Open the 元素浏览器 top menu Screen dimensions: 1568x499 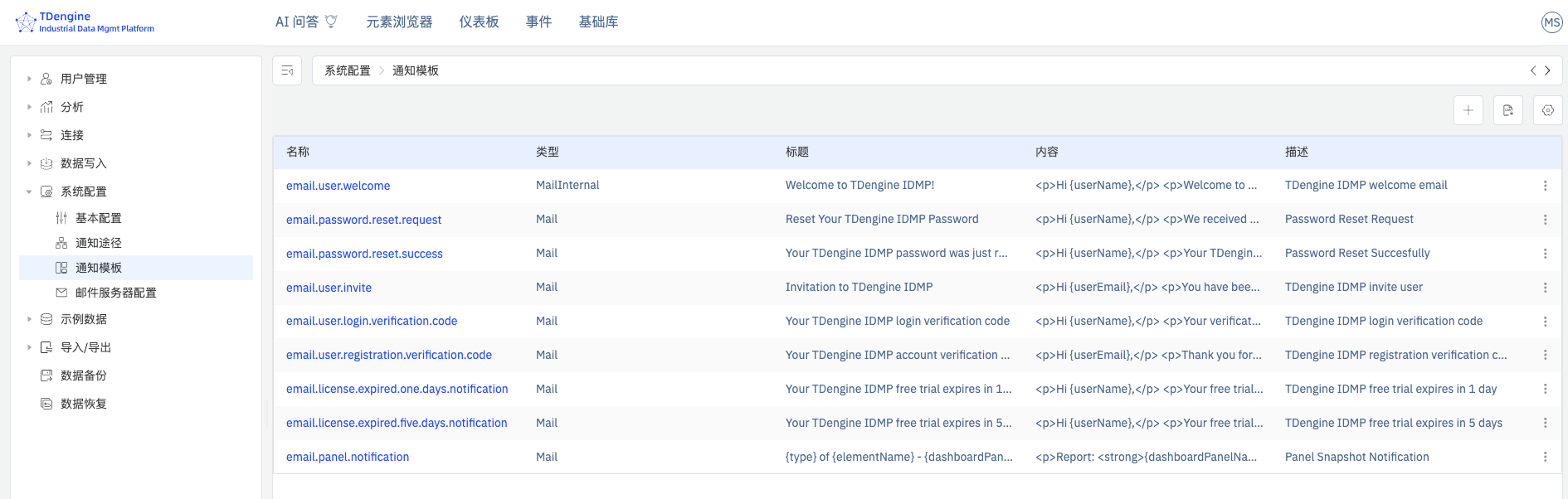point(400,22)
